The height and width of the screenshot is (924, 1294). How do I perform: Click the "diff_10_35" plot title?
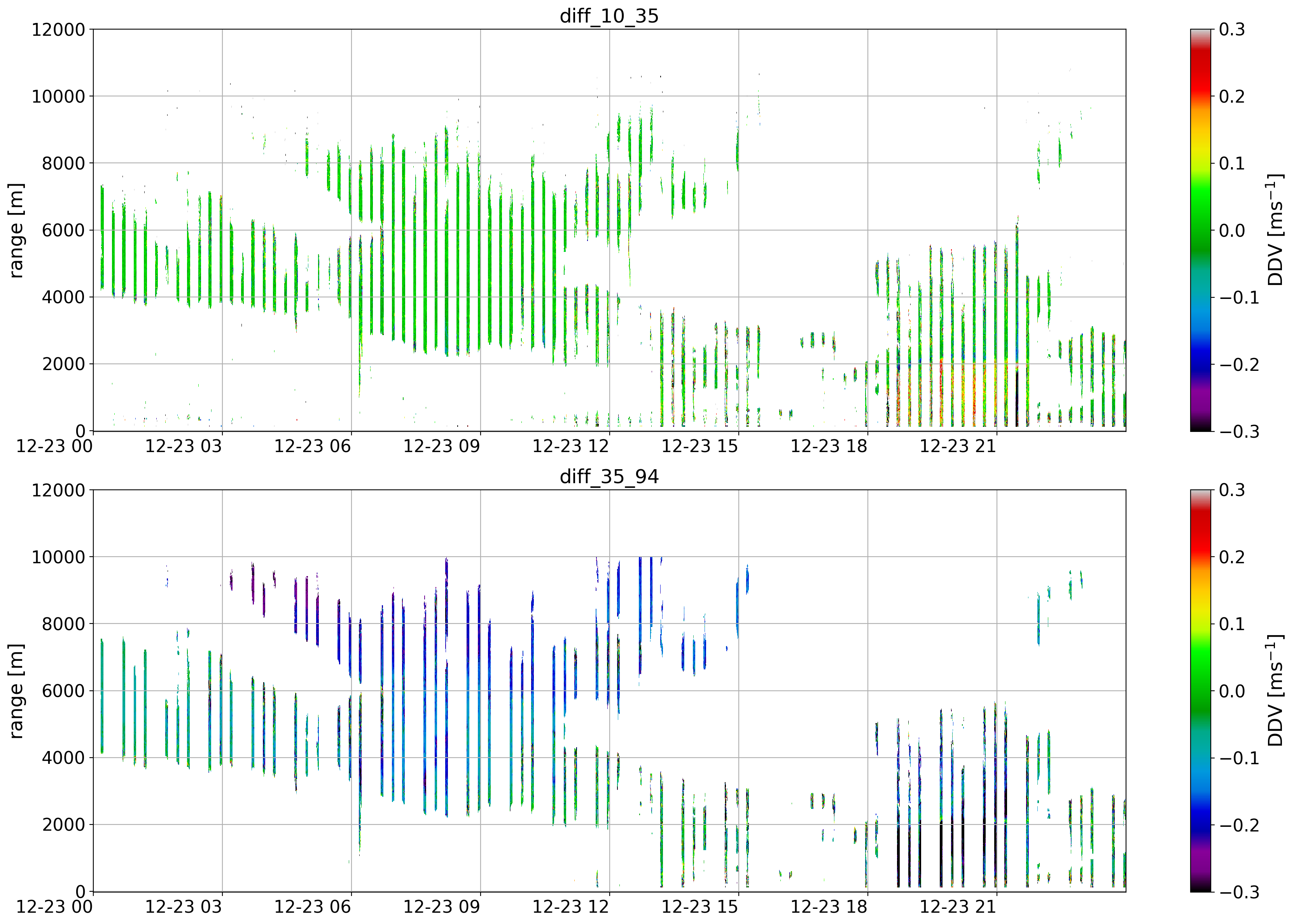(x=609, y=16)
